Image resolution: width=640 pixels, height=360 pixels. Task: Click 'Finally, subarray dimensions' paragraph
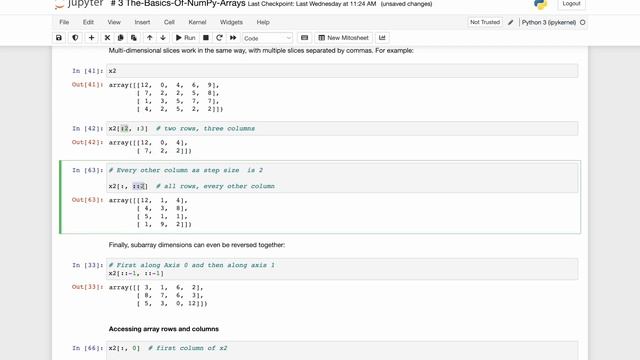coord(197,245)
